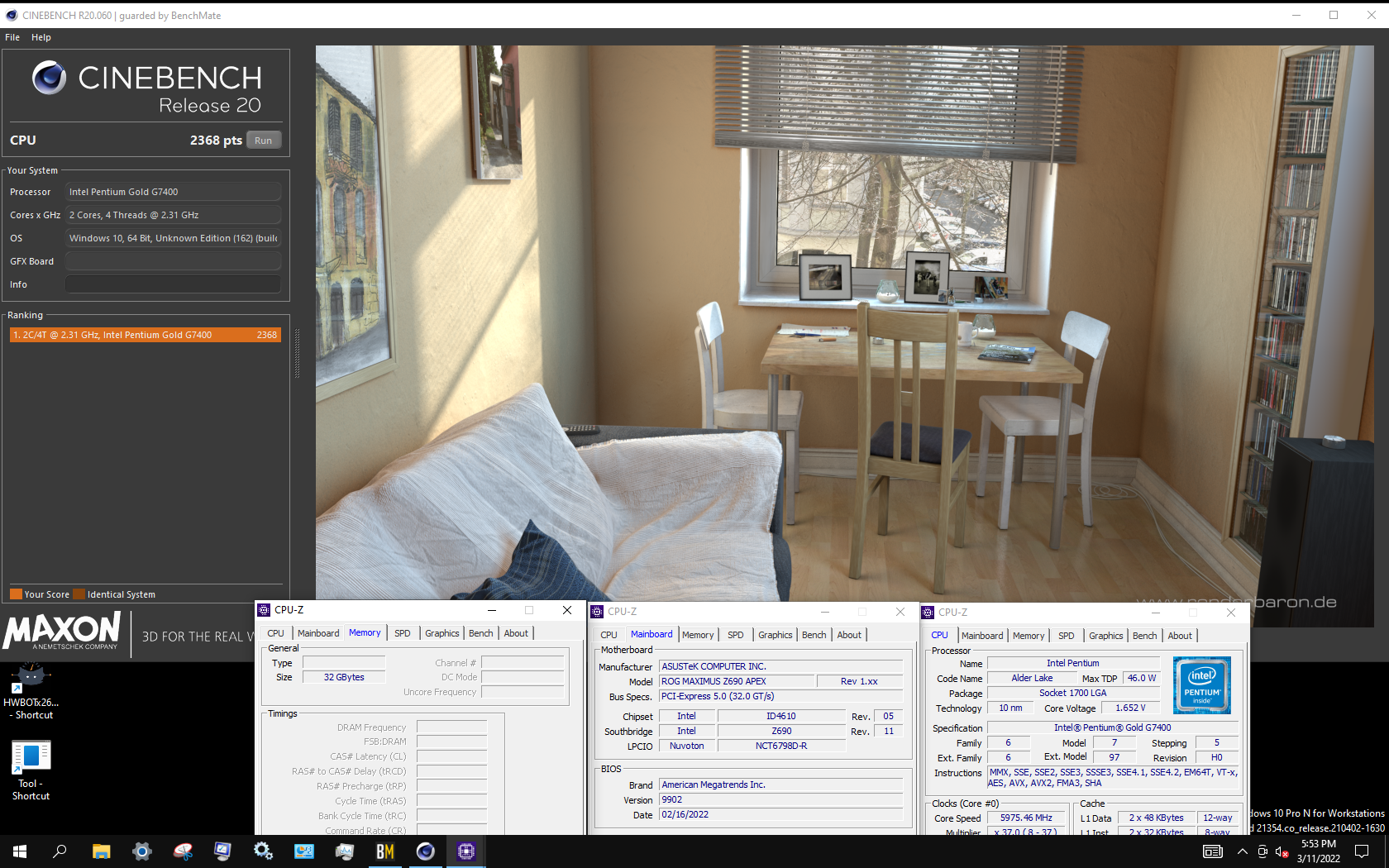
Task: Click the Intel Pentium inside logo
Action: tap(1202, 685)
